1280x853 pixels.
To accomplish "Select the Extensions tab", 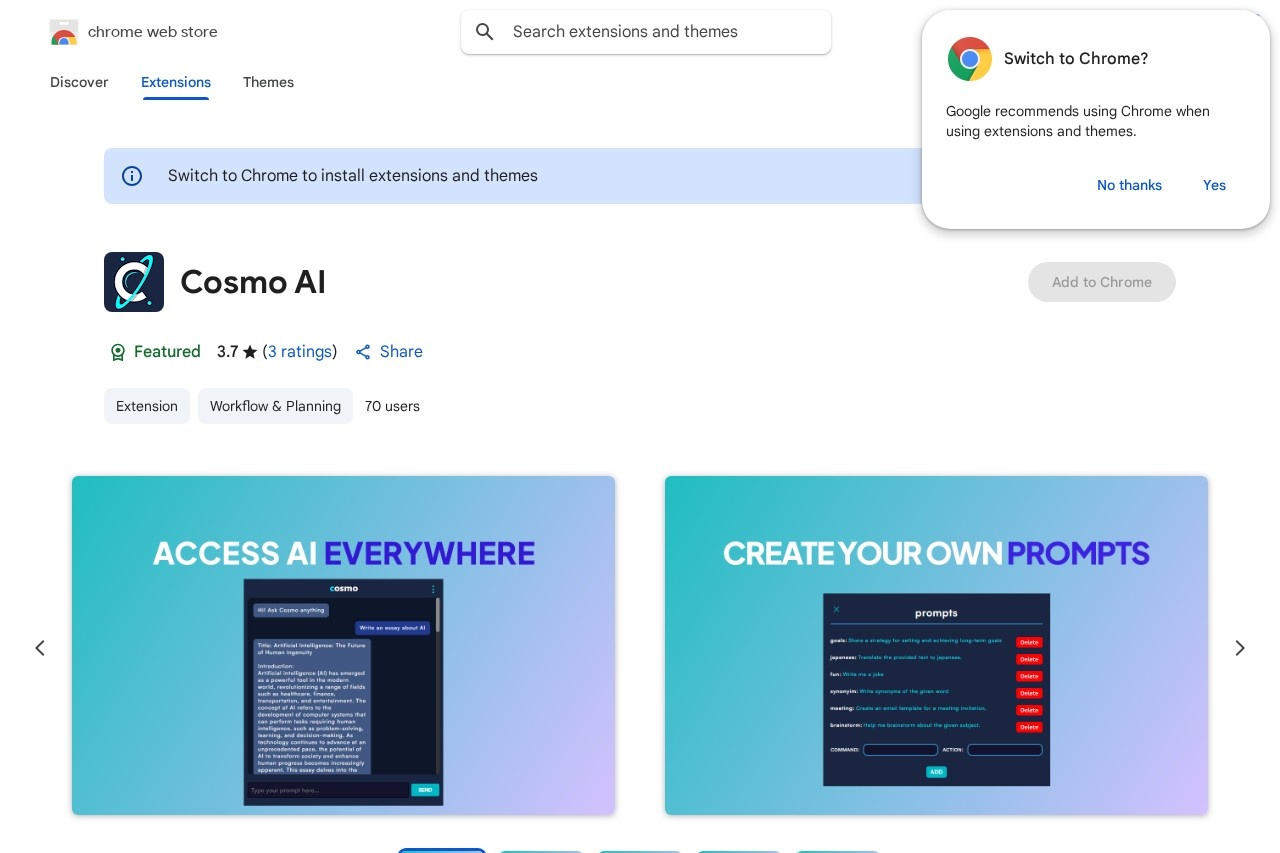I will 176,82.
